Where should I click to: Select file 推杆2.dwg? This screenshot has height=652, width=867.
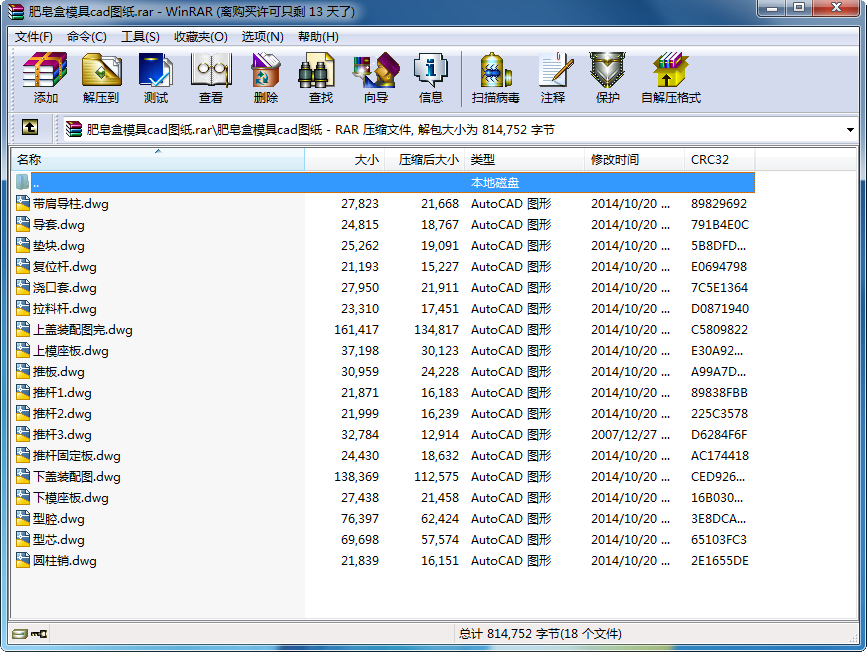62,414
